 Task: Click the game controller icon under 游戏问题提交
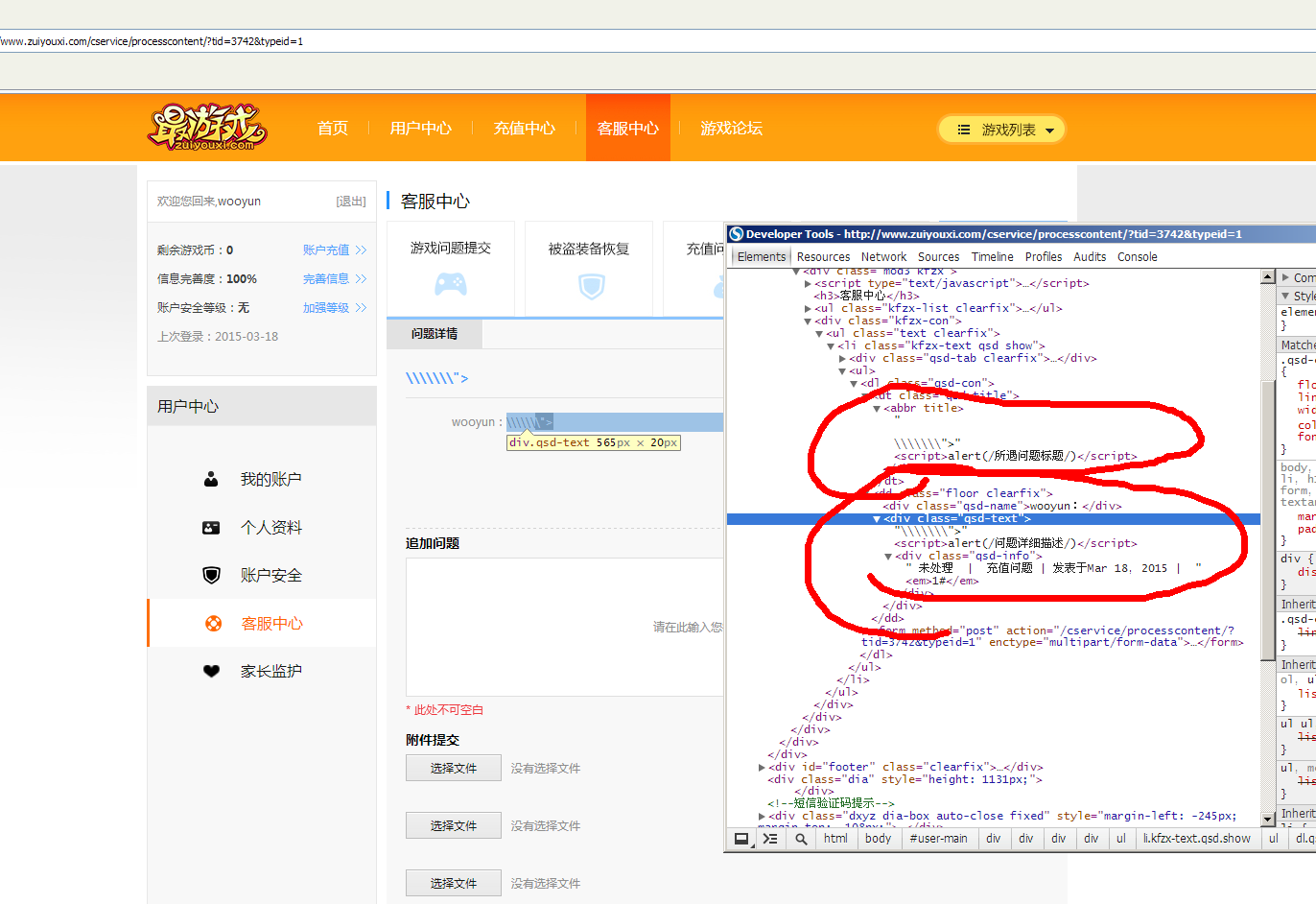(451, 284)
